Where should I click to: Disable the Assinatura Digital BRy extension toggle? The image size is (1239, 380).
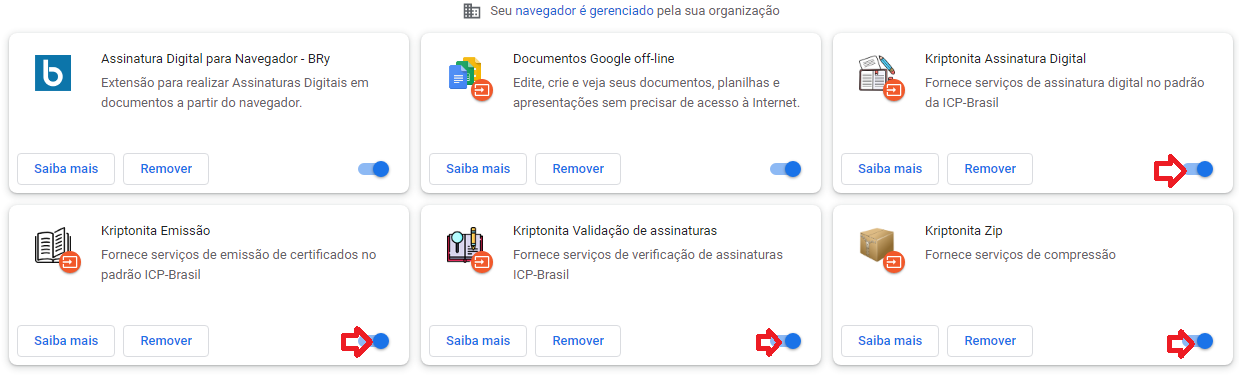click(374, 169)
